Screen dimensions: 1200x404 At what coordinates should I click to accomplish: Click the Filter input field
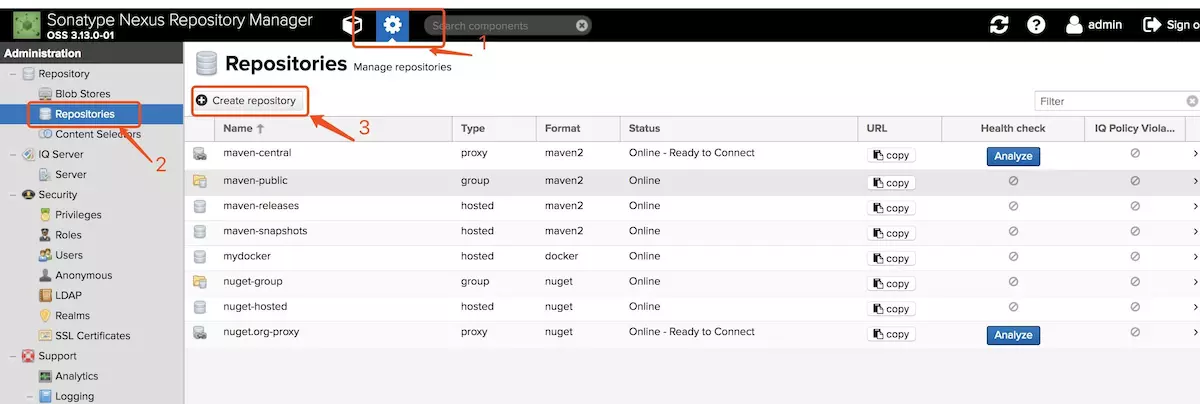pyautogui.click(x=1110, y=101)
